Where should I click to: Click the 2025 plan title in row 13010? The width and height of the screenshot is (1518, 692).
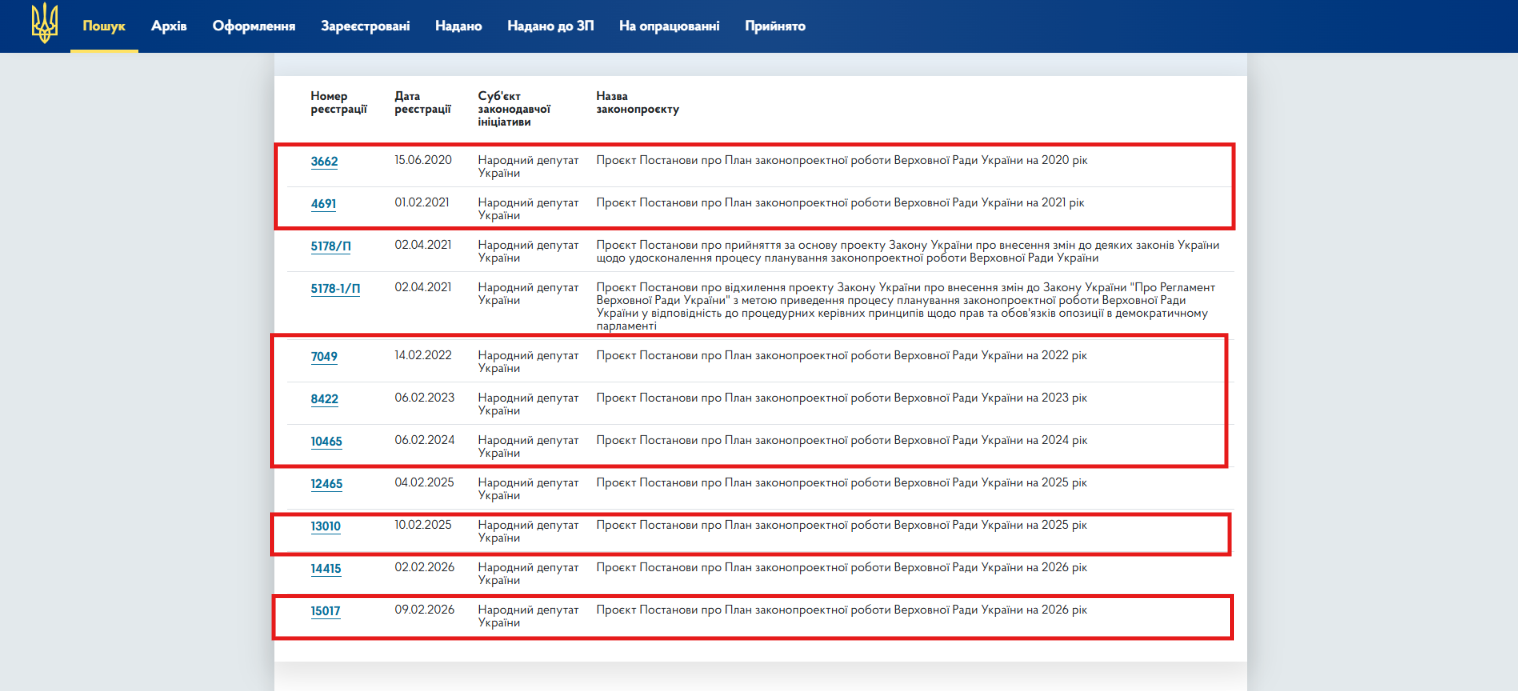841,525
